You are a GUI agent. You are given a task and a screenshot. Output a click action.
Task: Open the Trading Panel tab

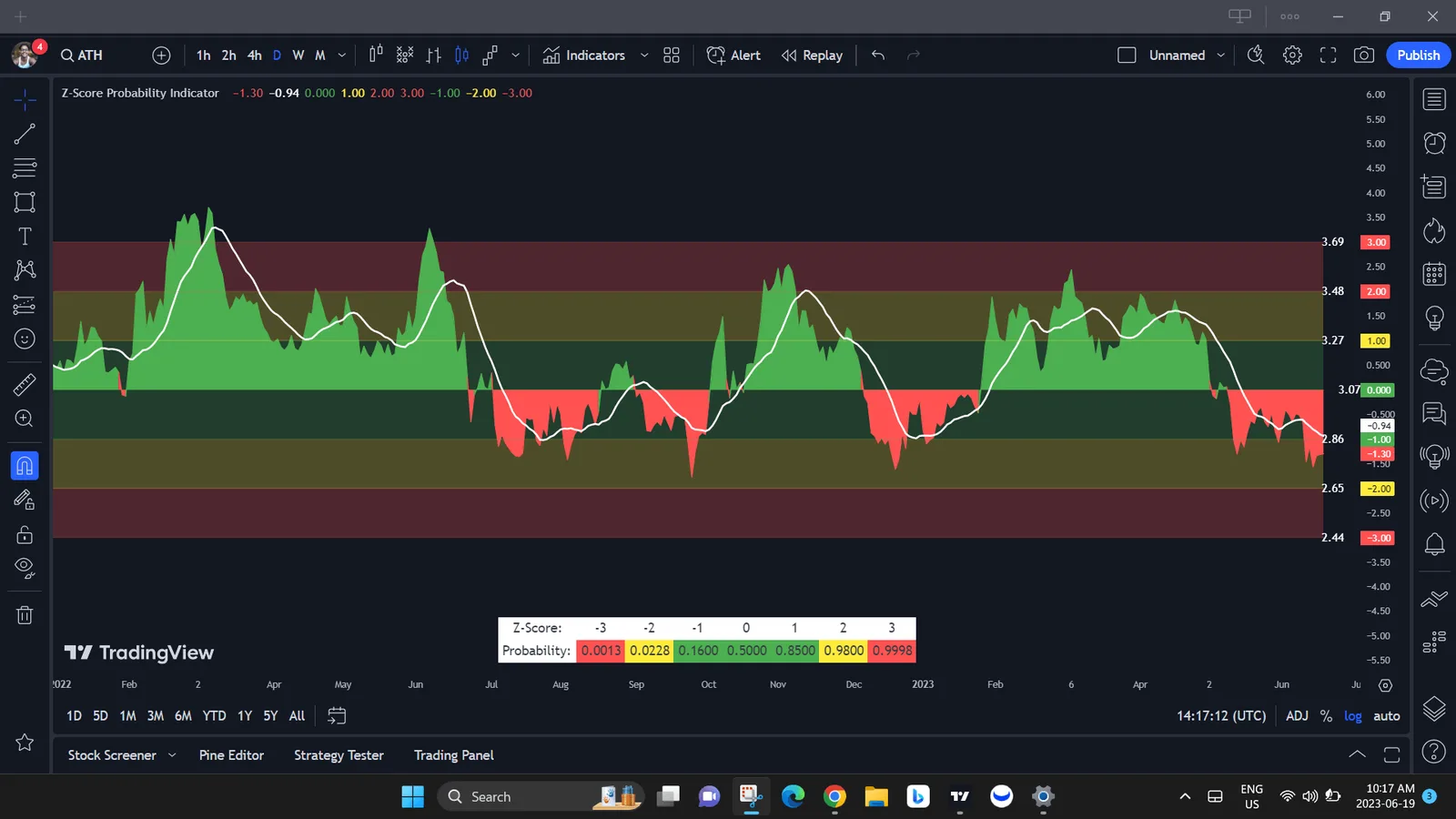pyautogui.click(x=454, y=755)
